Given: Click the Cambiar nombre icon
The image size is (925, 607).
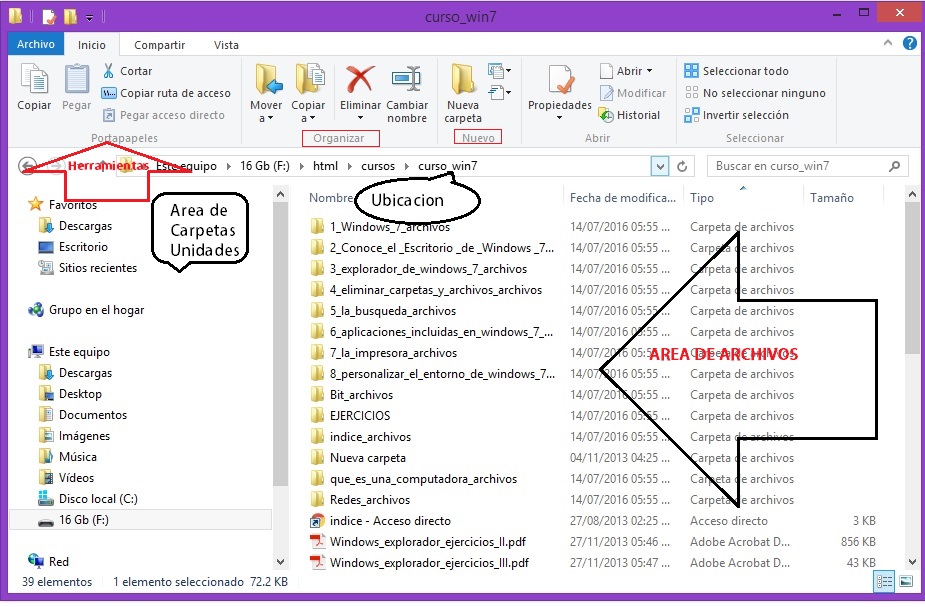Looking at the screenshot, I should point(407,80).
